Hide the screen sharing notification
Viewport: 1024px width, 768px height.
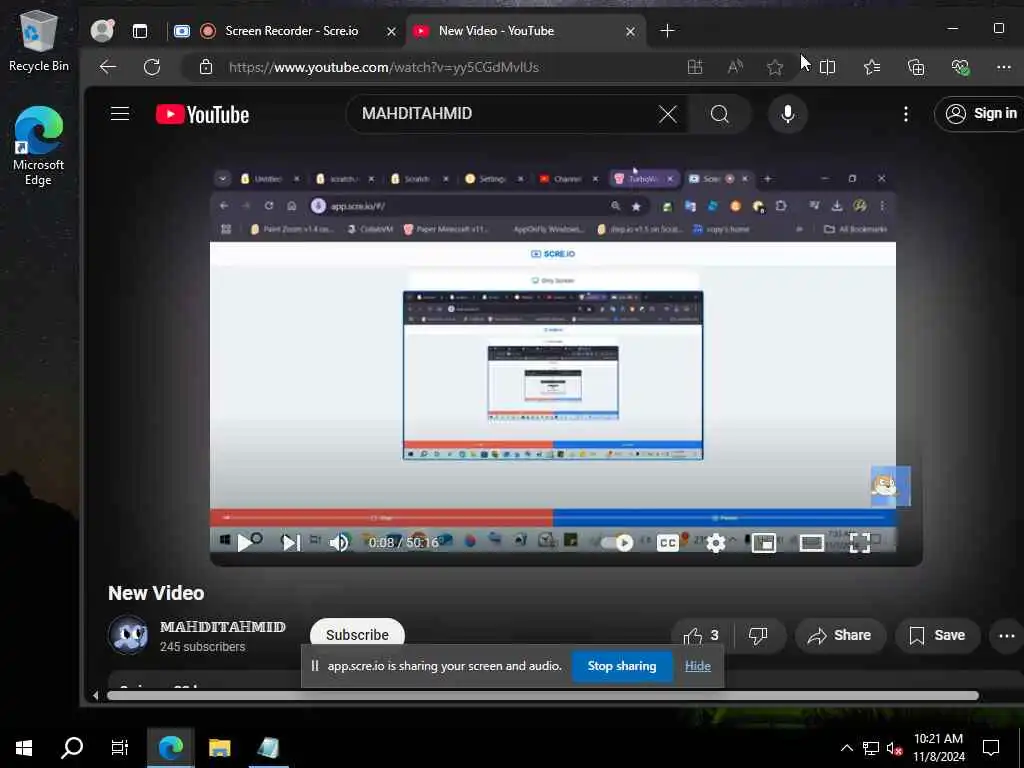(697, 666)
